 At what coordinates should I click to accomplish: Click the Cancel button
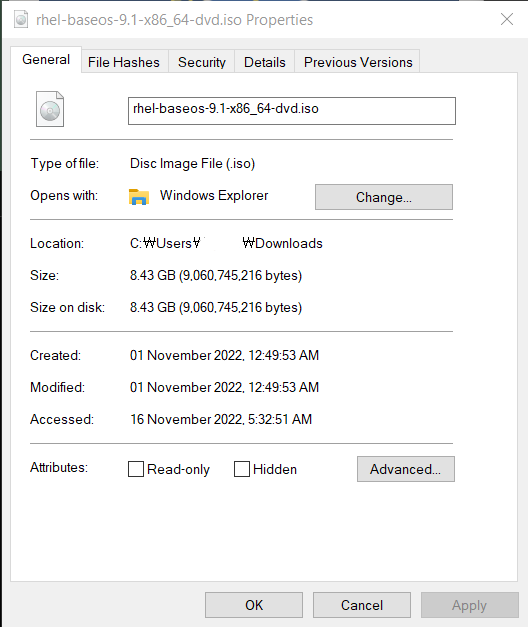point(362,605)
